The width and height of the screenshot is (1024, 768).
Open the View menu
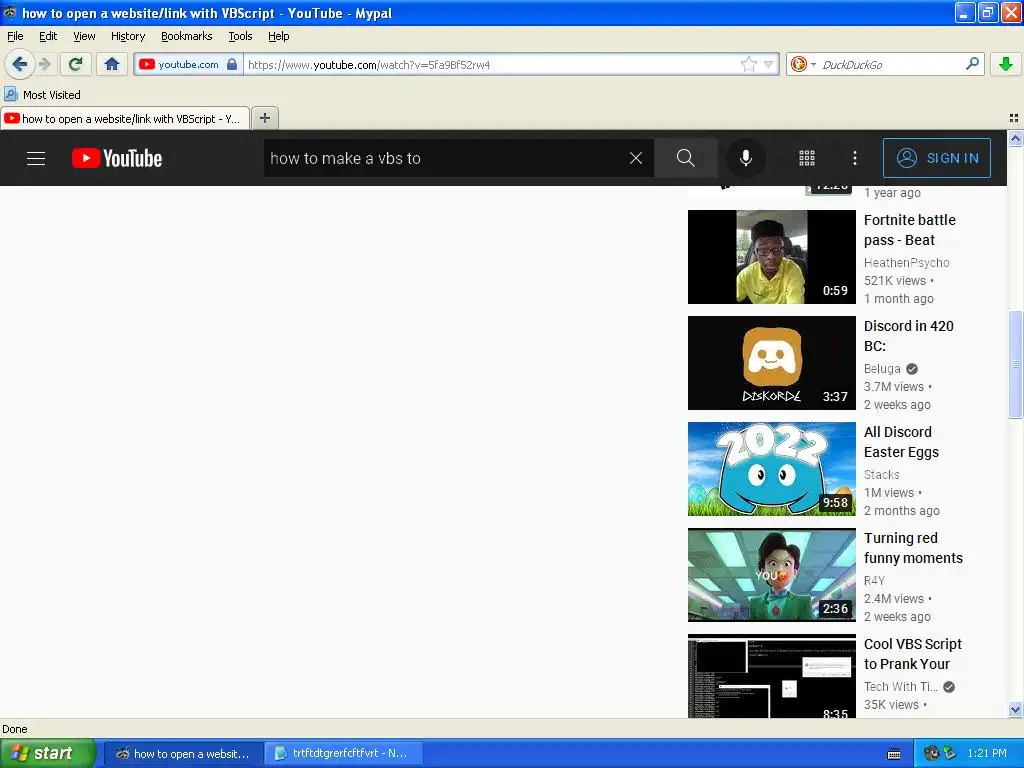pyautogui.click(x=84, y=36)
